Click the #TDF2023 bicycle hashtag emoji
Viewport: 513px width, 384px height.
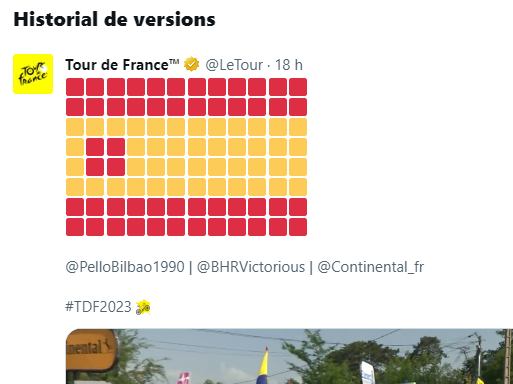tap(143, 307)
